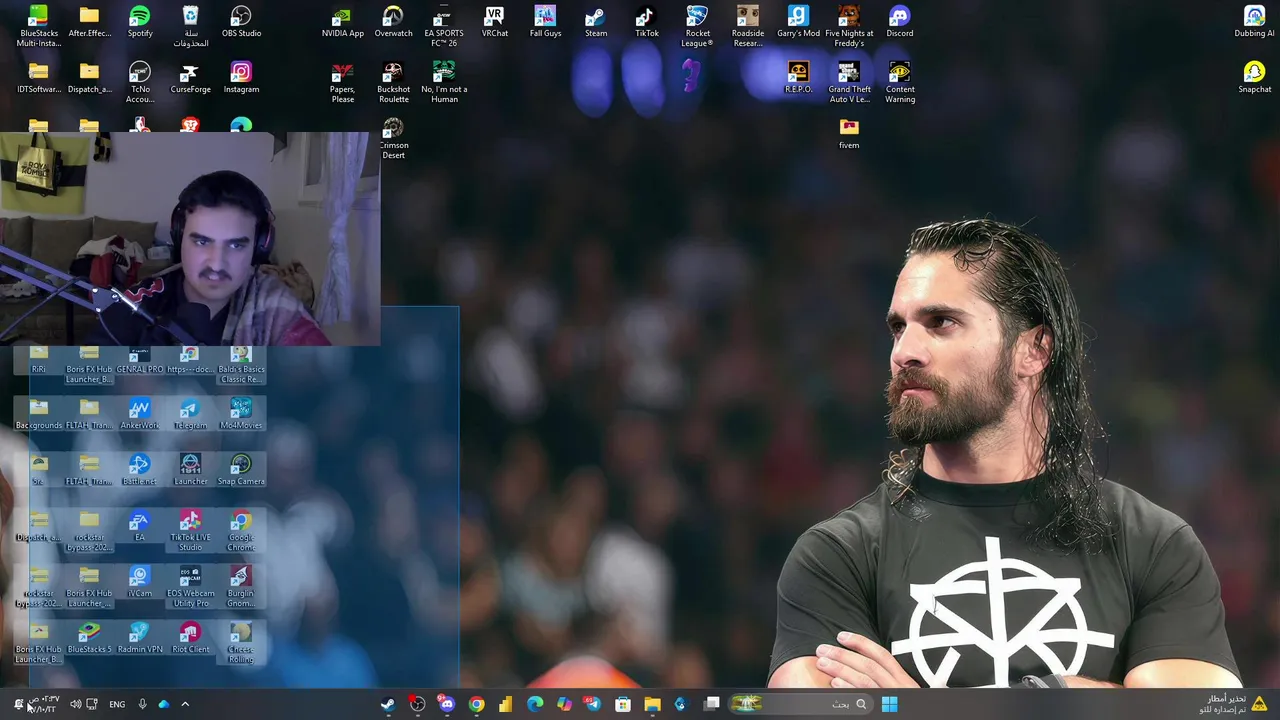
Task: Open the Windows Start menu
Action: coord(889,704)
